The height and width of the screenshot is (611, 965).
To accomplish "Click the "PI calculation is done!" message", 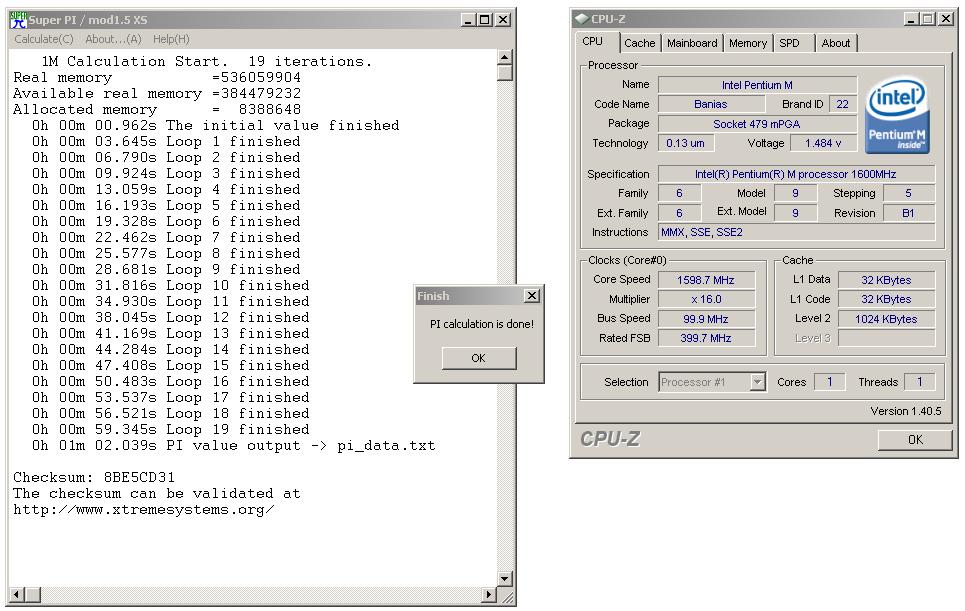I will (481, 324).
